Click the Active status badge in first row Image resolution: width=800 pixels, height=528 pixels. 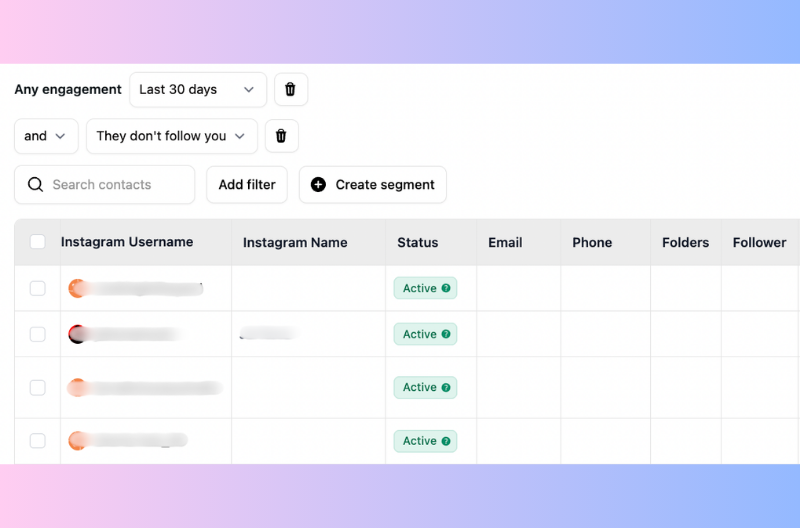click(x=426, y=288)
